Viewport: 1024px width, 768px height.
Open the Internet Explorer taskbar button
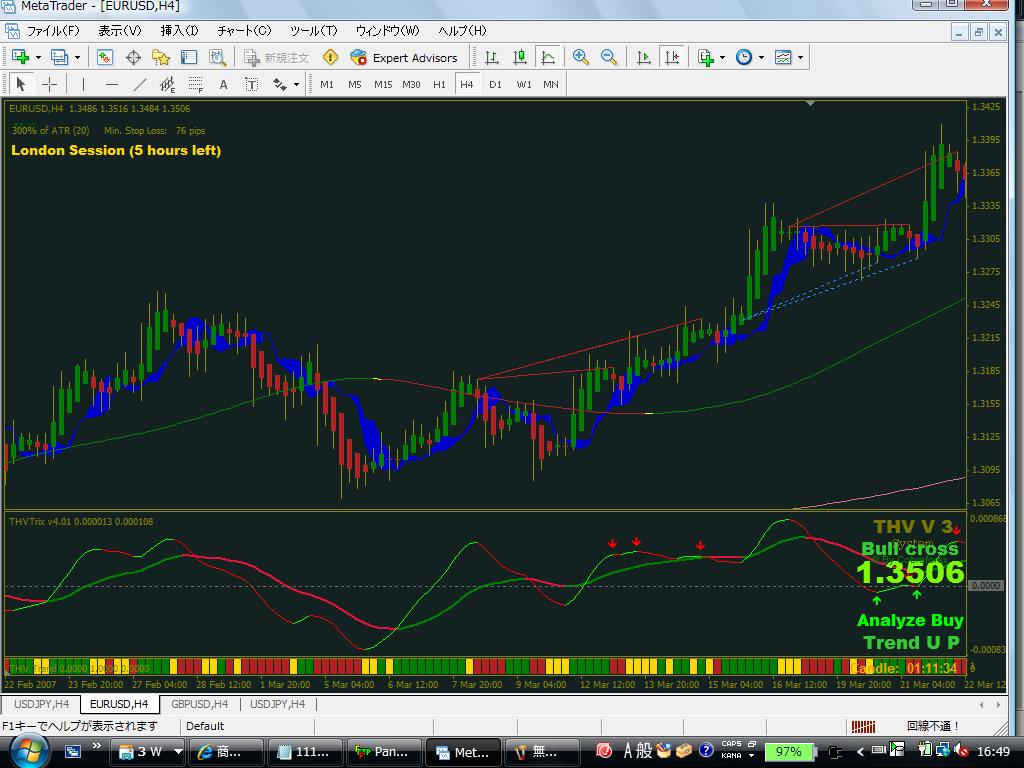pyautogui.click(x=226, y=752)
